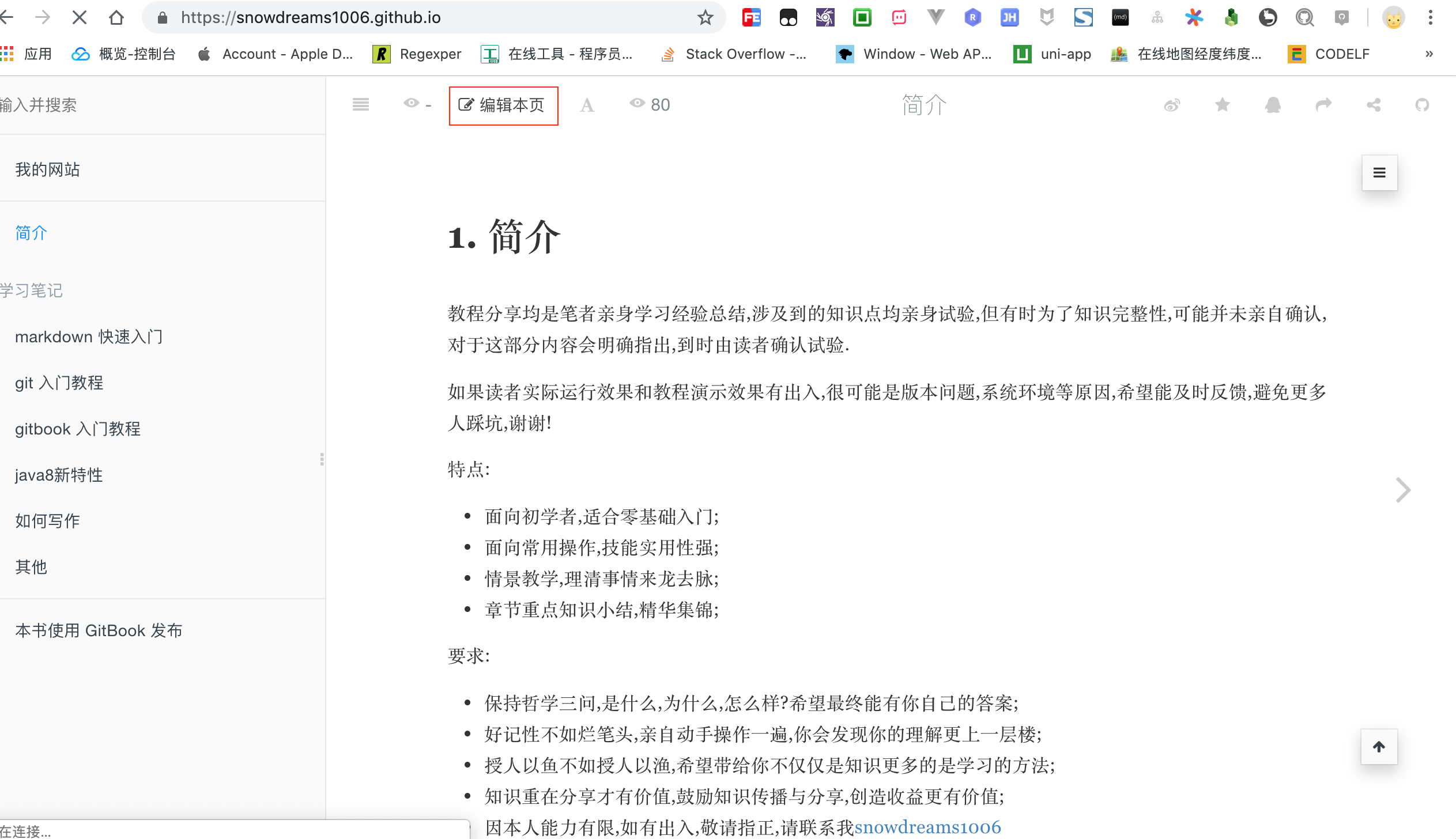The height and width of the screenshot is (839, 1456).
Task: Open the bell notification icon
Action: click(1272, 105)
